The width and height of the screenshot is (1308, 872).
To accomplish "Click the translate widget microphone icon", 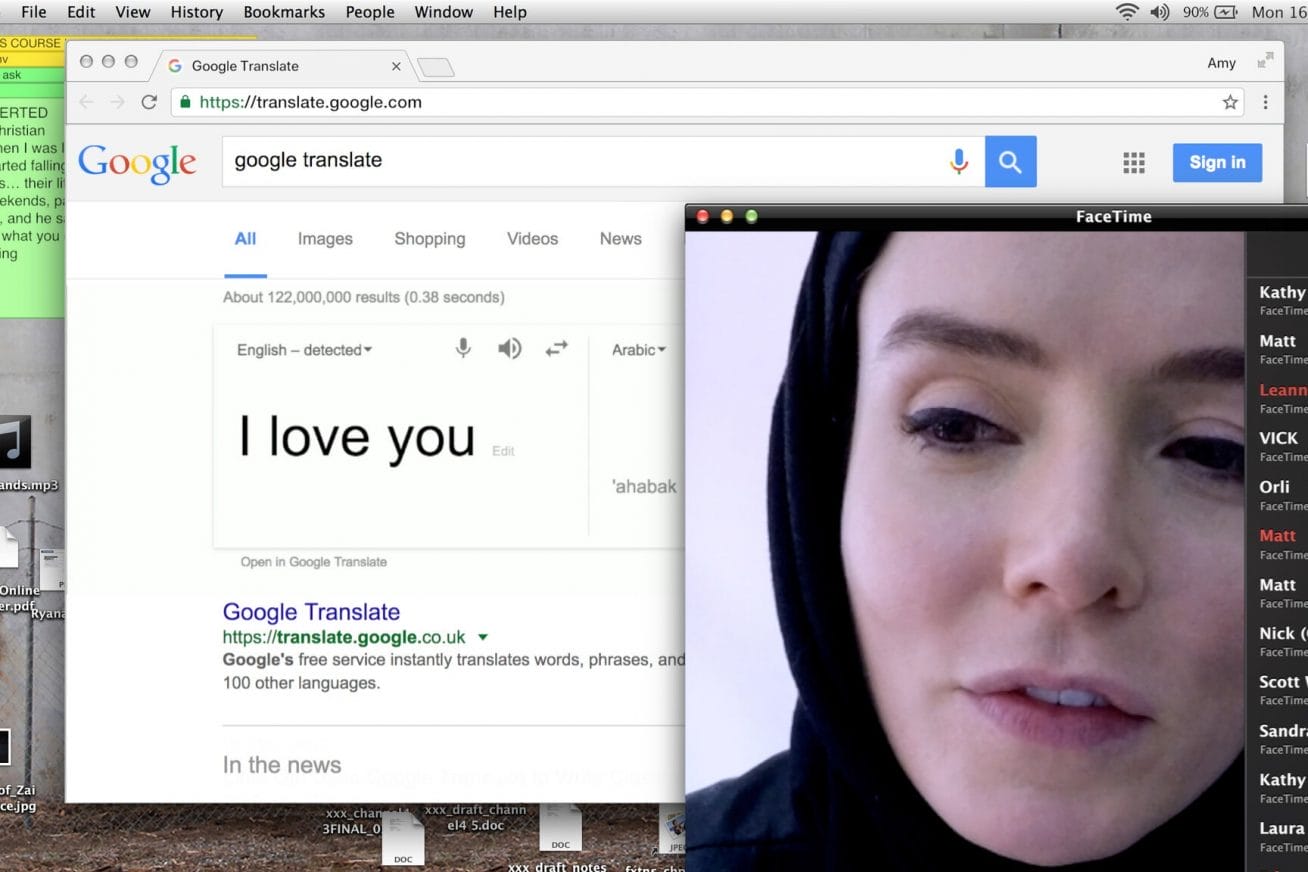I will click(x=463, y=348).
